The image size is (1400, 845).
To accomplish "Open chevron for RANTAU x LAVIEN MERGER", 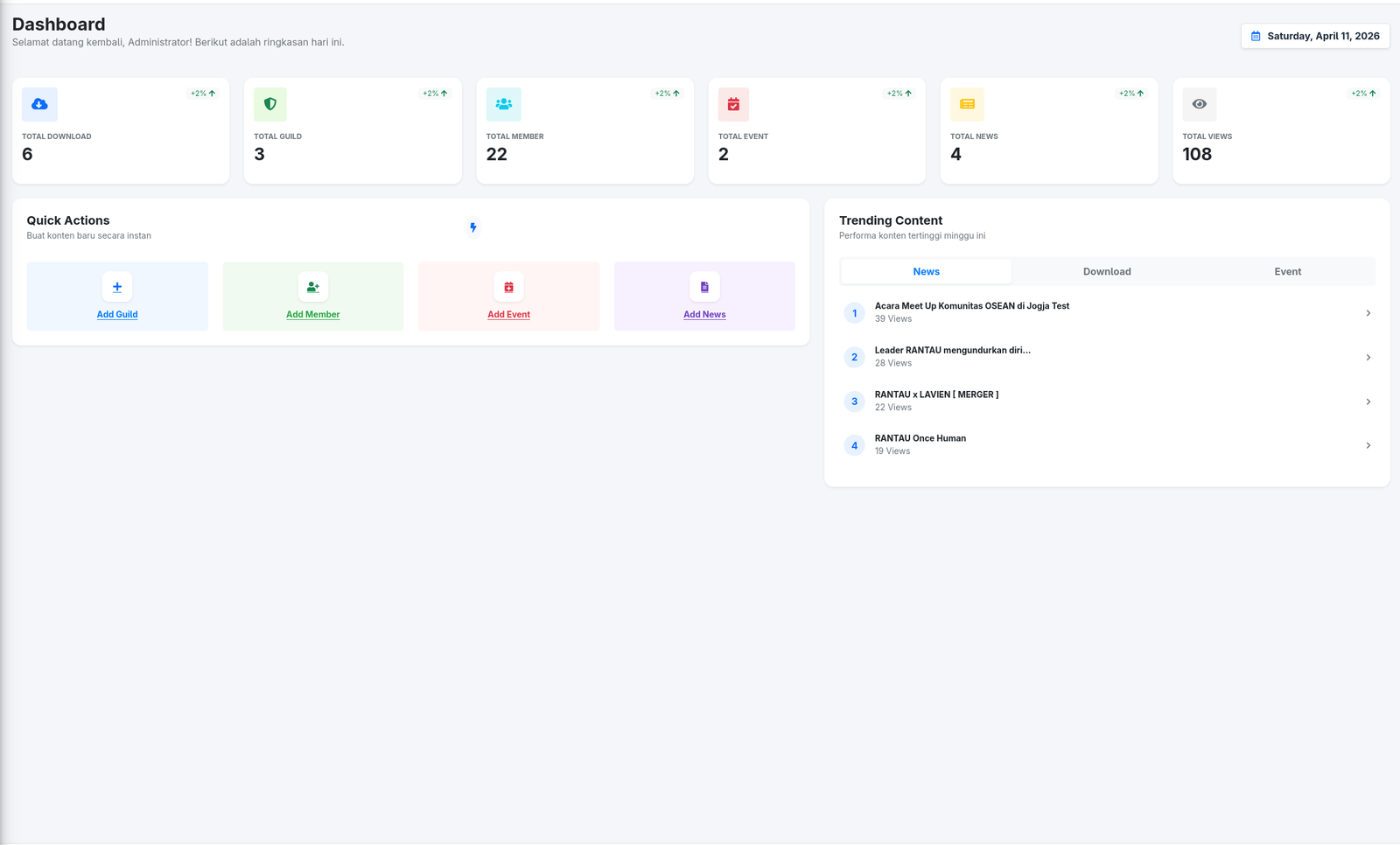I will click(1368, 402).
